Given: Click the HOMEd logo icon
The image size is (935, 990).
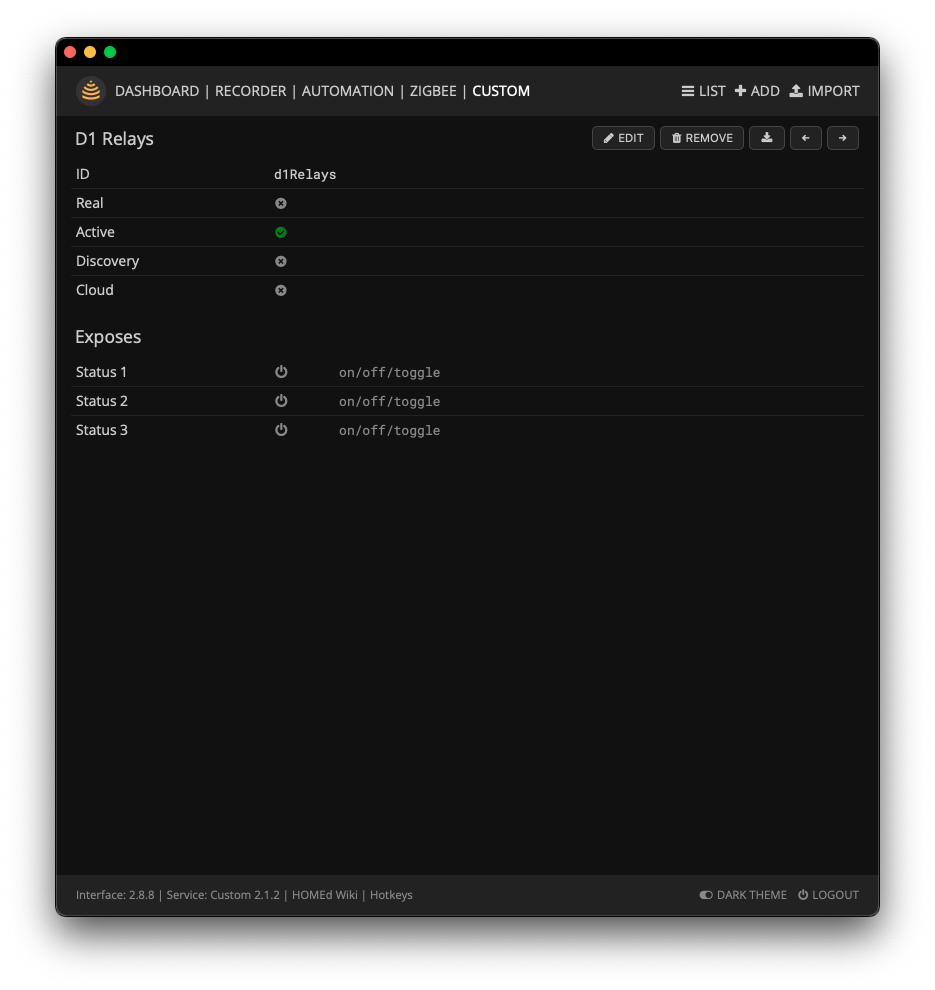Looking at the screenshot, I should coord(91,91).
